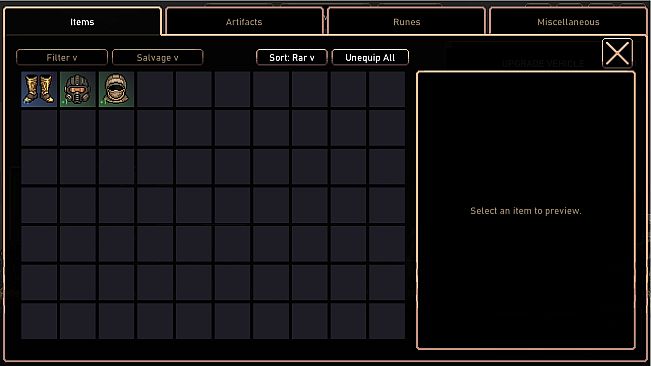Select the Items tab
Viewport: 651px width, 366px height.
click(82, 22)
